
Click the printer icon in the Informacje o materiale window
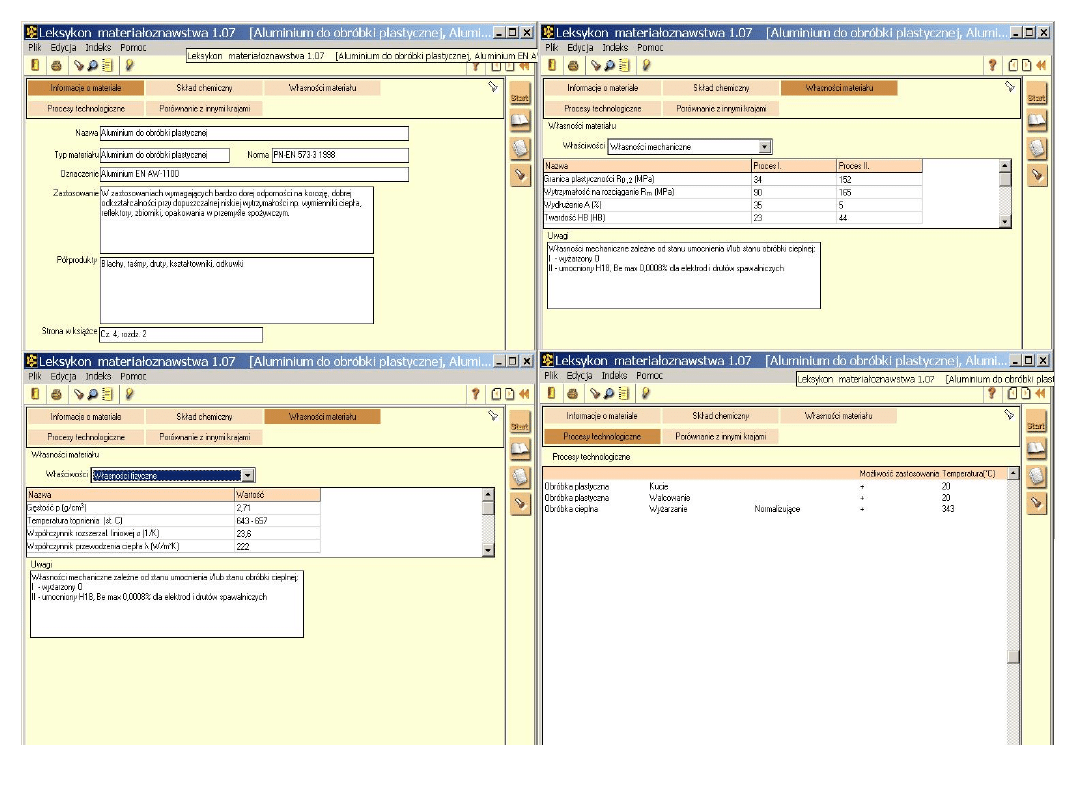[x=57, y=65]
